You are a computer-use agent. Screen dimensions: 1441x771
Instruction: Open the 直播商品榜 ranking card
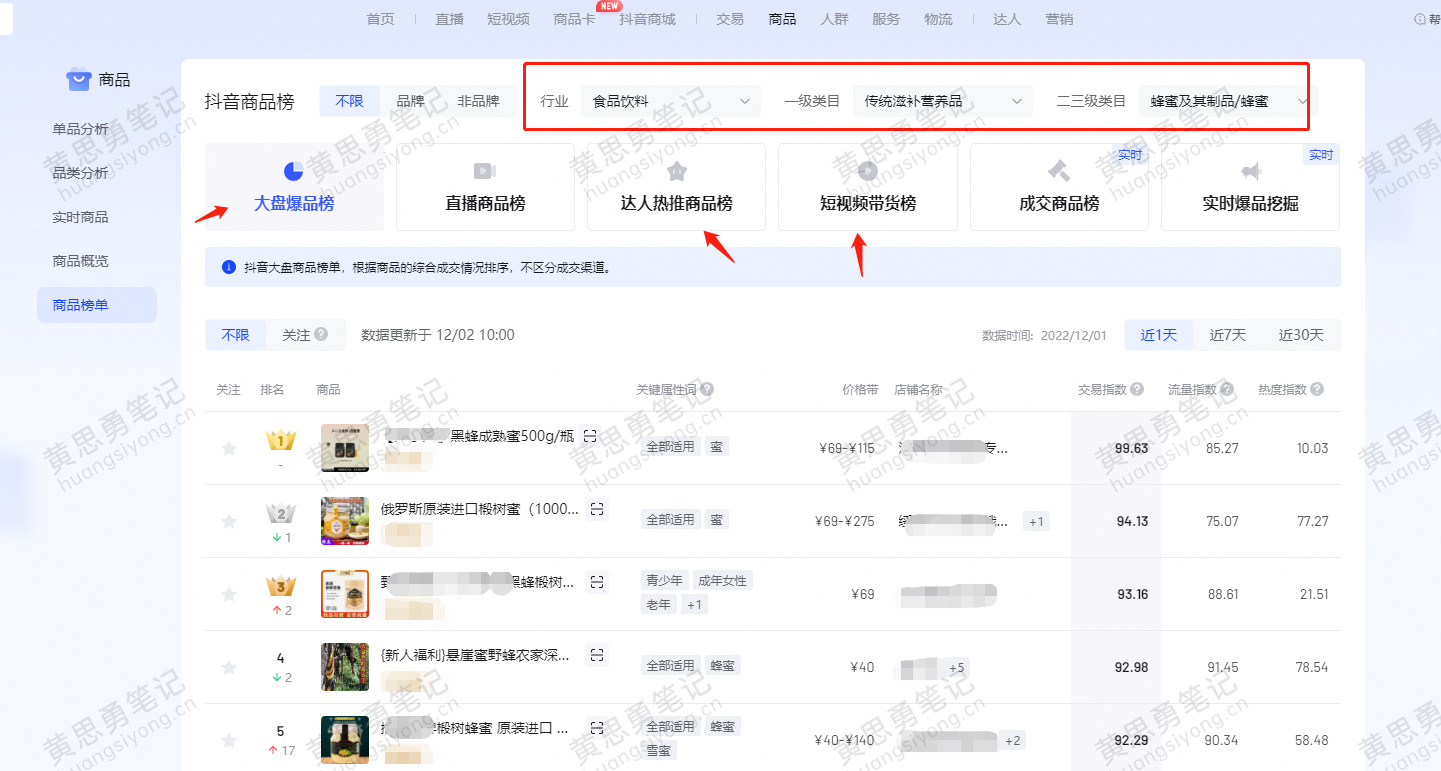[485, 187]
